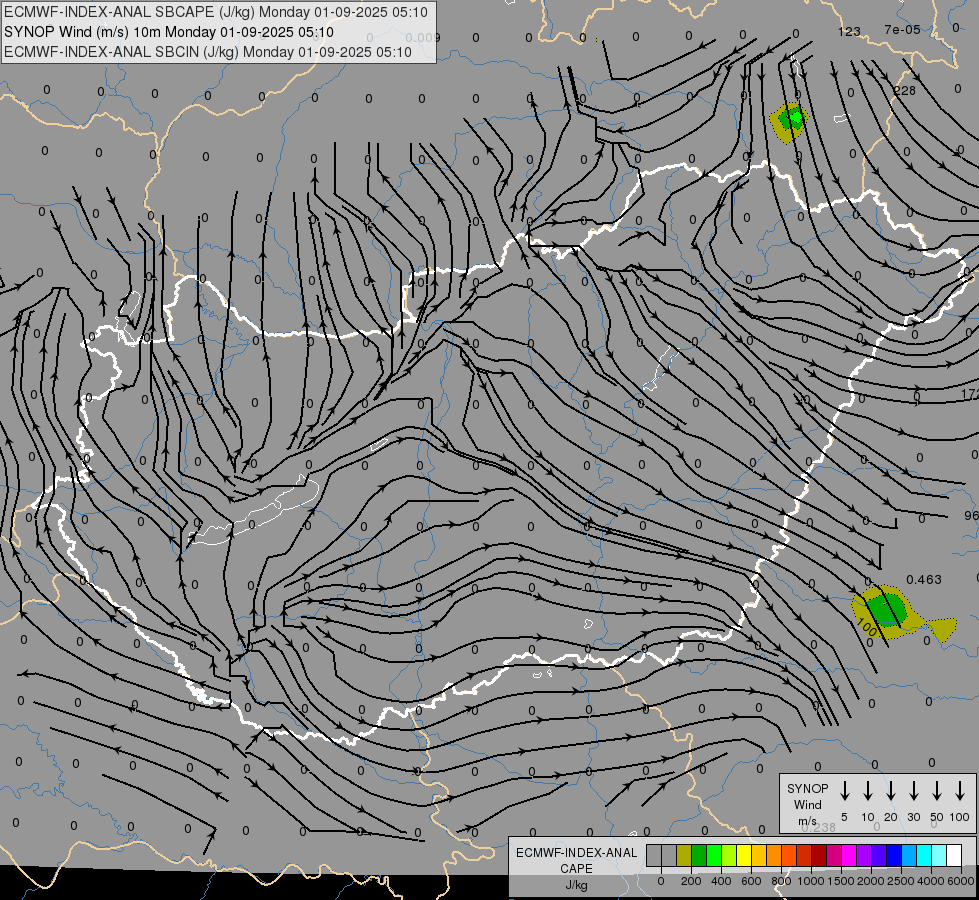Click the 'SYNOP' label in wind legend
This screenshot has height=900, width=979.
tap(807, 788)
